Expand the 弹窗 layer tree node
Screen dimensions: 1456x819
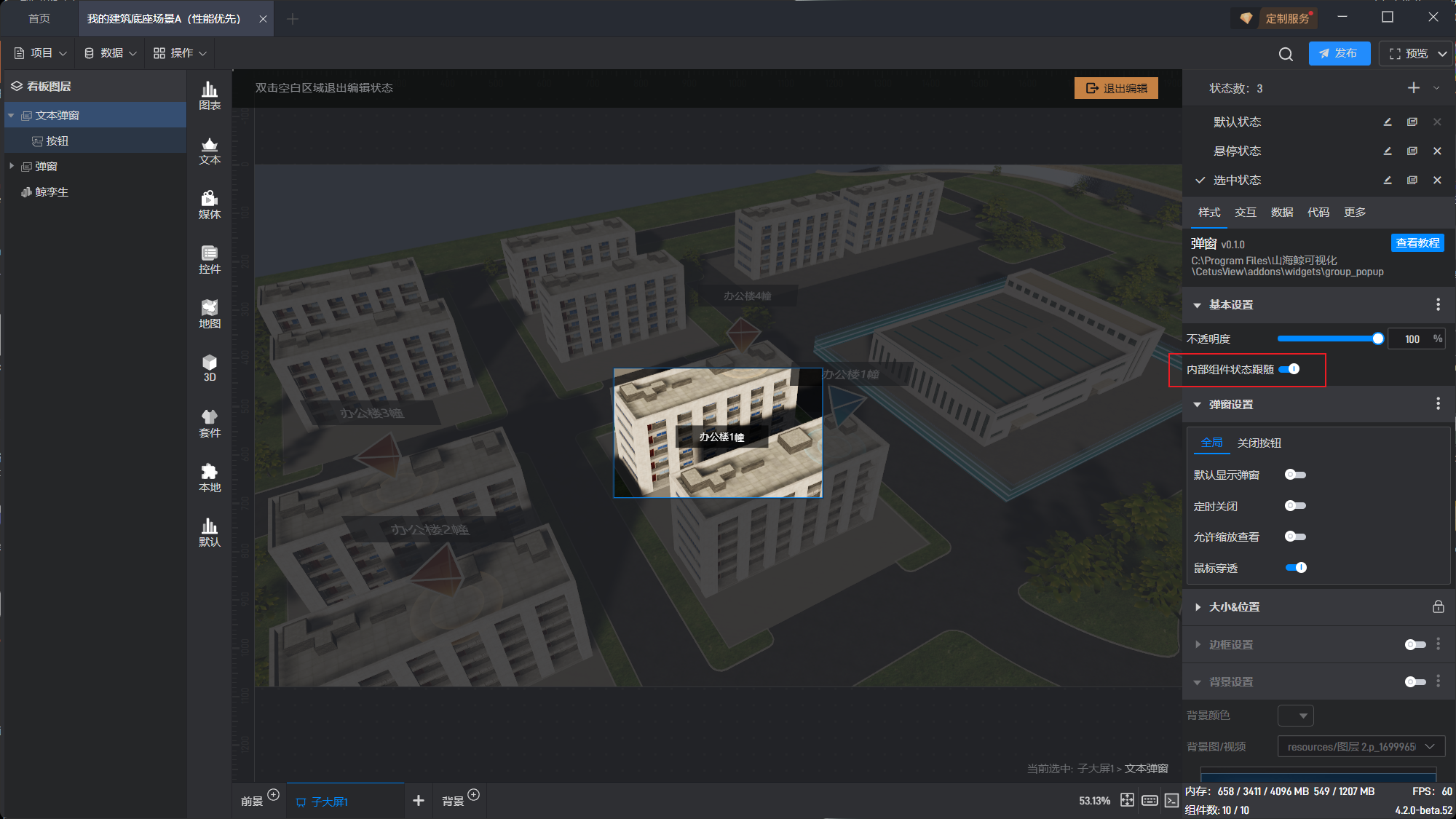(x=12, y=166)
